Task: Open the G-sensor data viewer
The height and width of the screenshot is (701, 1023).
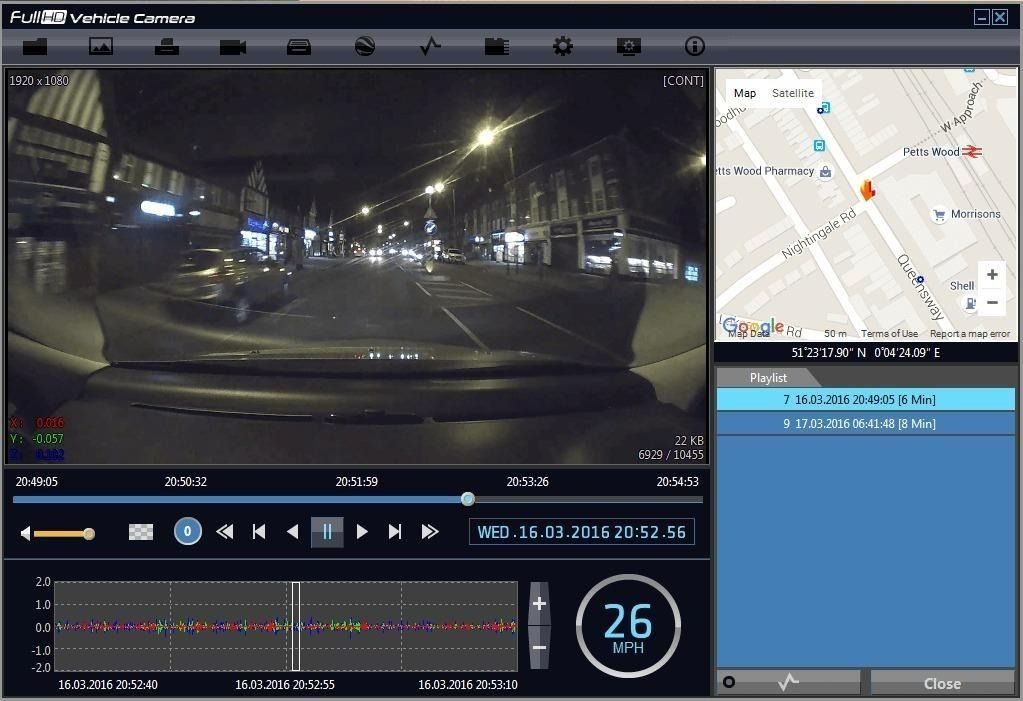Action: 429,46
